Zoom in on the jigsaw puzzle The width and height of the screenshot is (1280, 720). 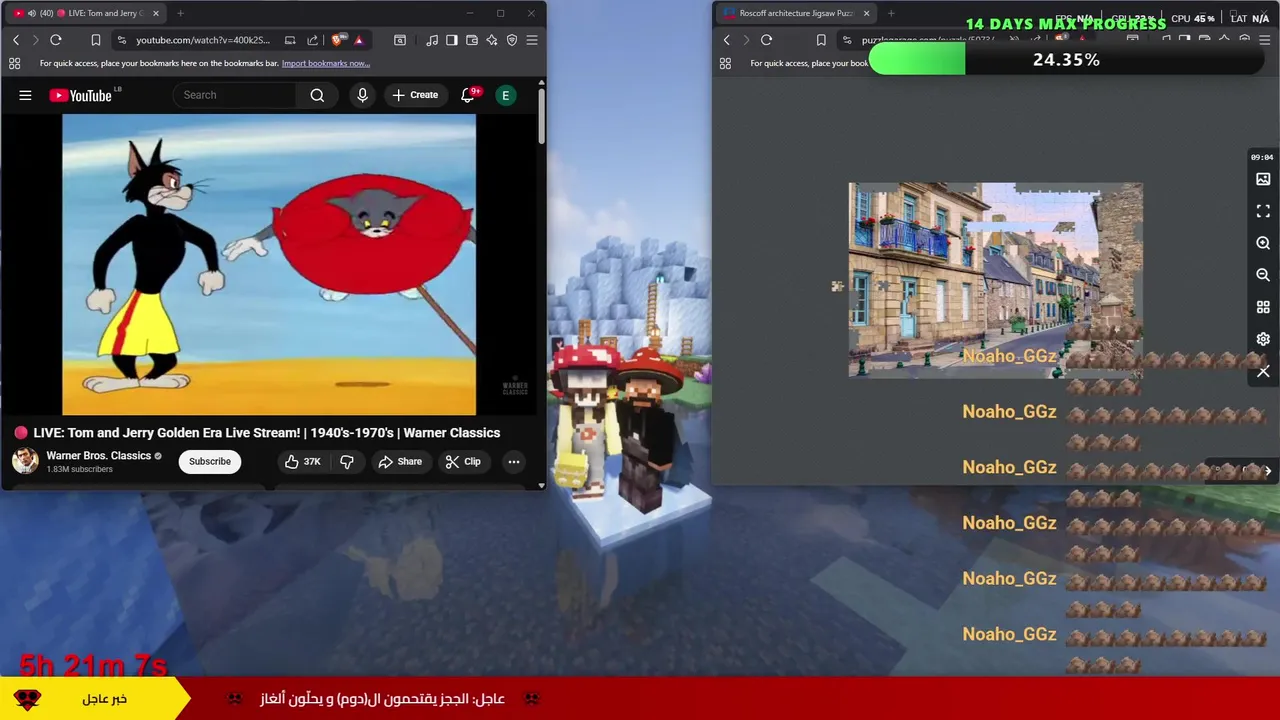point(1263,243)
